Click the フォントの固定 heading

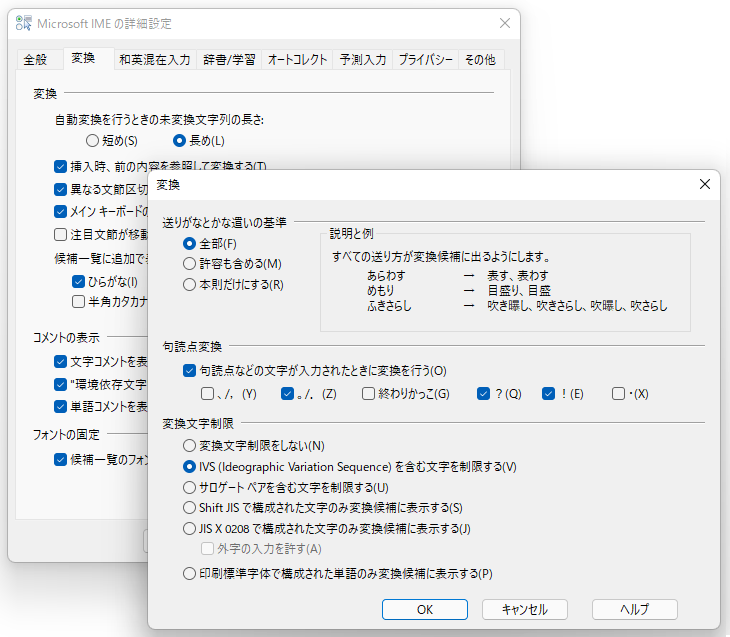[x=66, y=434]
